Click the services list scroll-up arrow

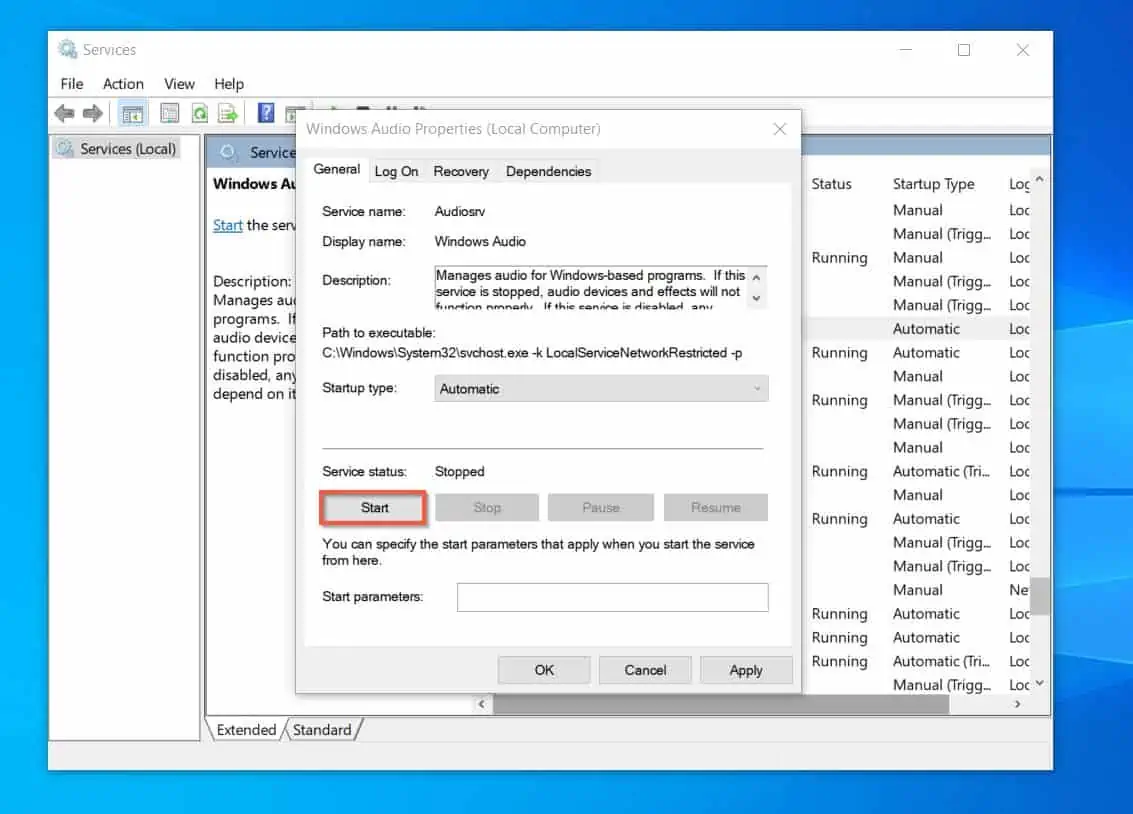(1039, 178)
